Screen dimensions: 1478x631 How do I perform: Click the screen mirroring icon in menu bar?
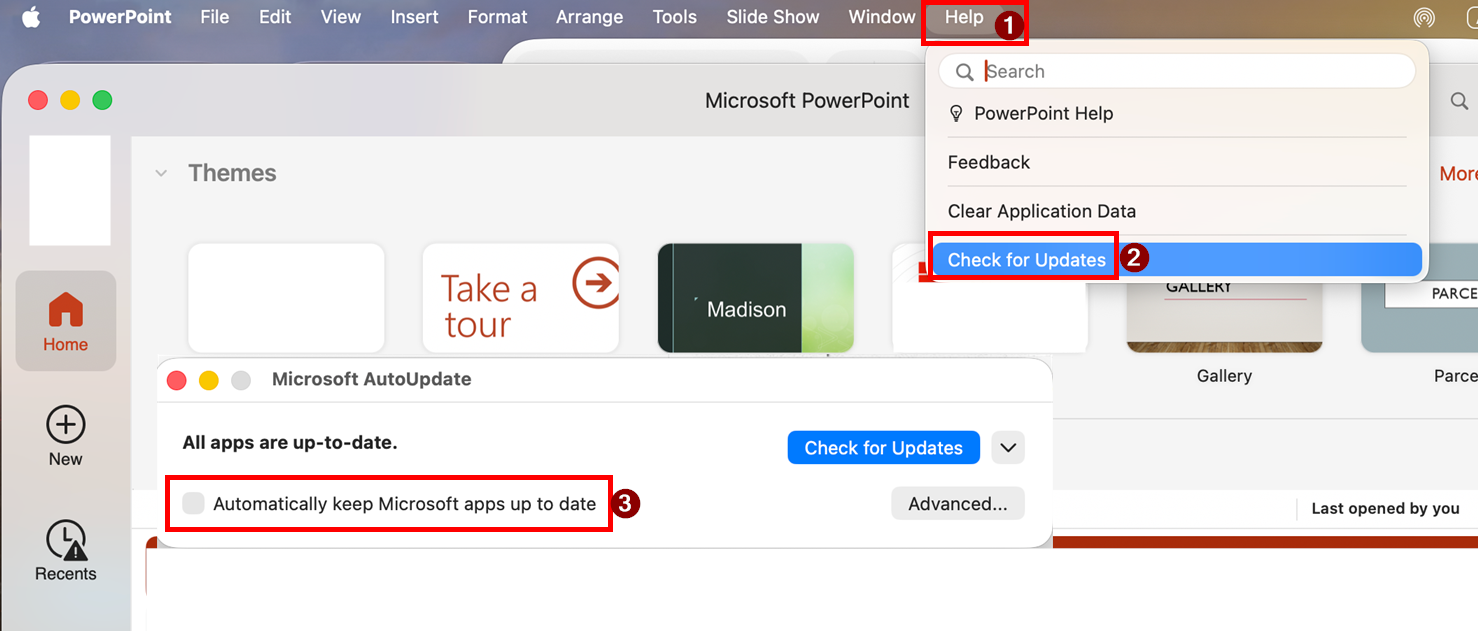click(x=1424, y=17)
